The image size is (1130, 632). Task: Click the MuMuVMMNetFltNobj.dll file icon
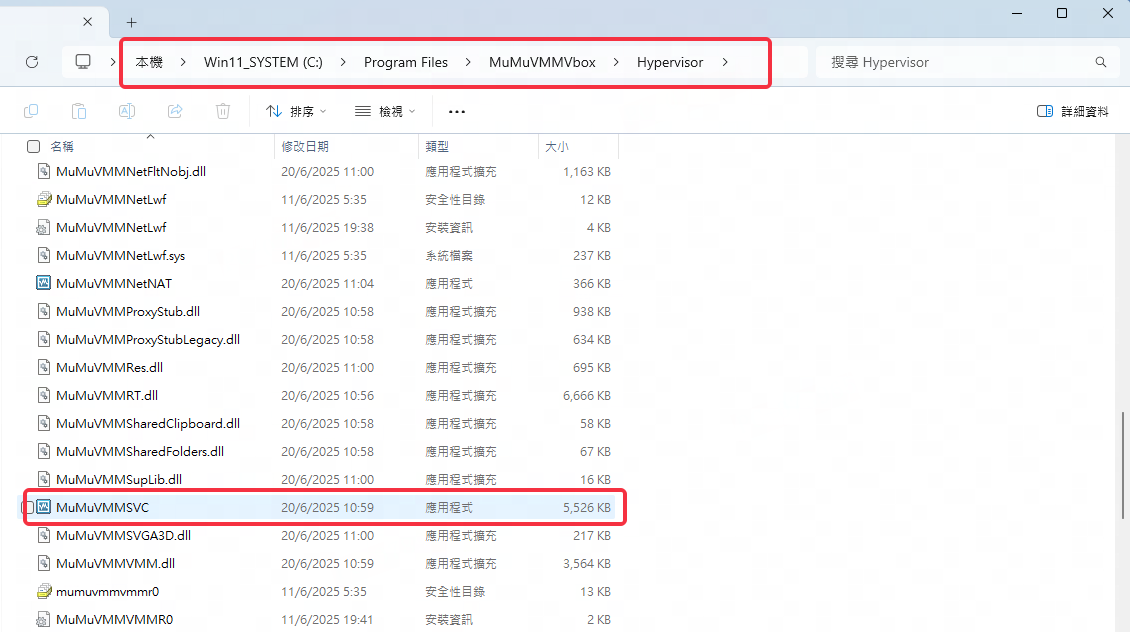coord(43,171)
